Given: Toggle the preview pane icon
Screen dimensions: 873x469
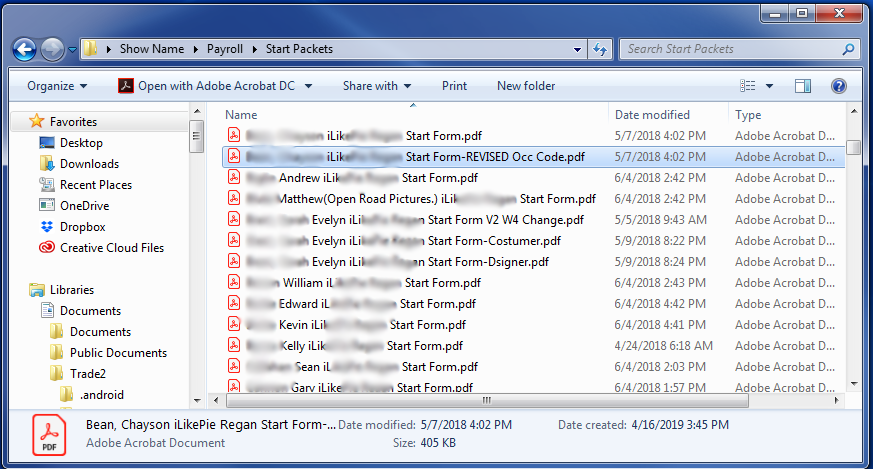Looking at the screenshot, I should click(803, 86).
